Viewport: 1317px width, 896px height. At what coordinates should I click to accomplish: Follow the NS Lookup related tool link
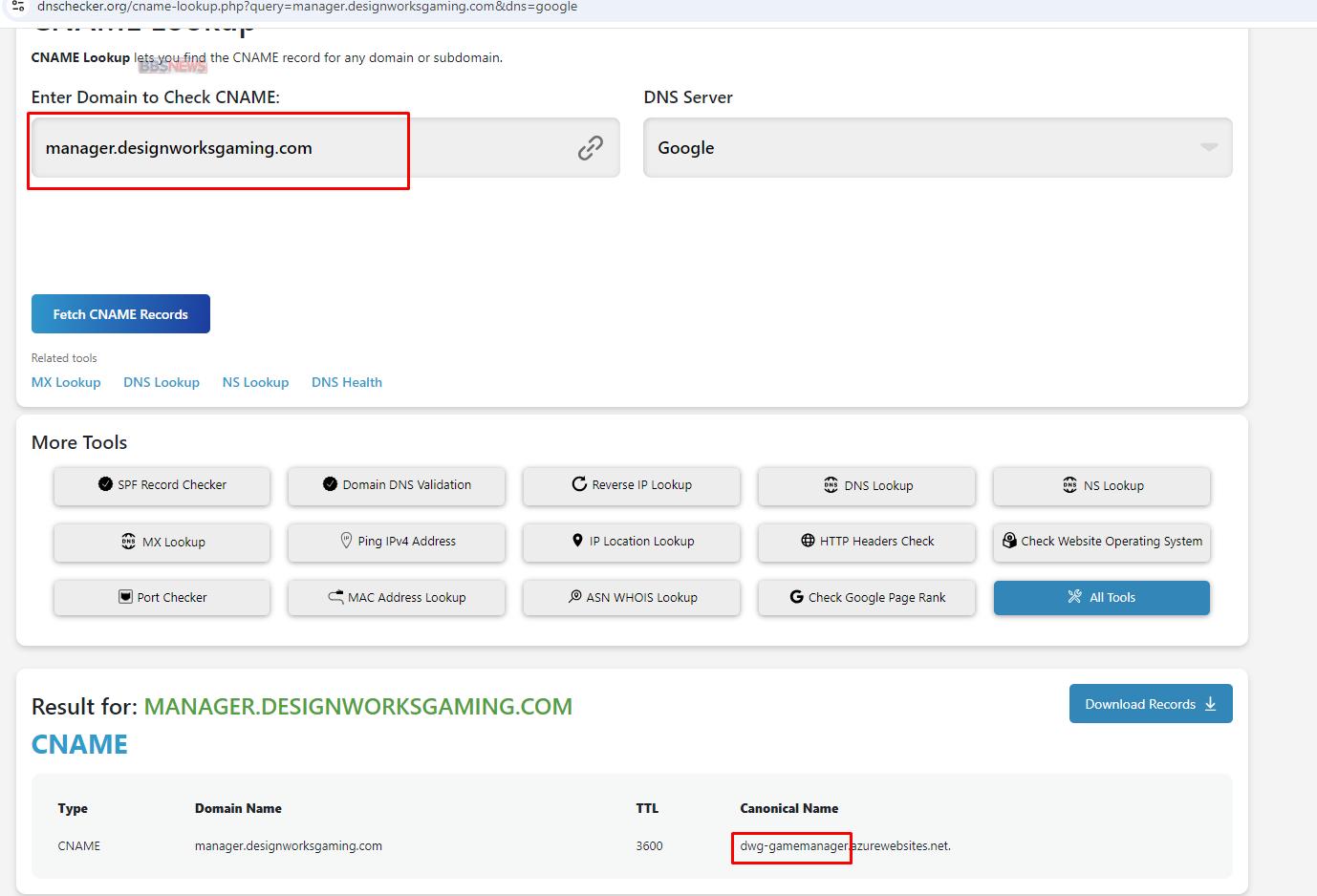click(x=255, y=382)
